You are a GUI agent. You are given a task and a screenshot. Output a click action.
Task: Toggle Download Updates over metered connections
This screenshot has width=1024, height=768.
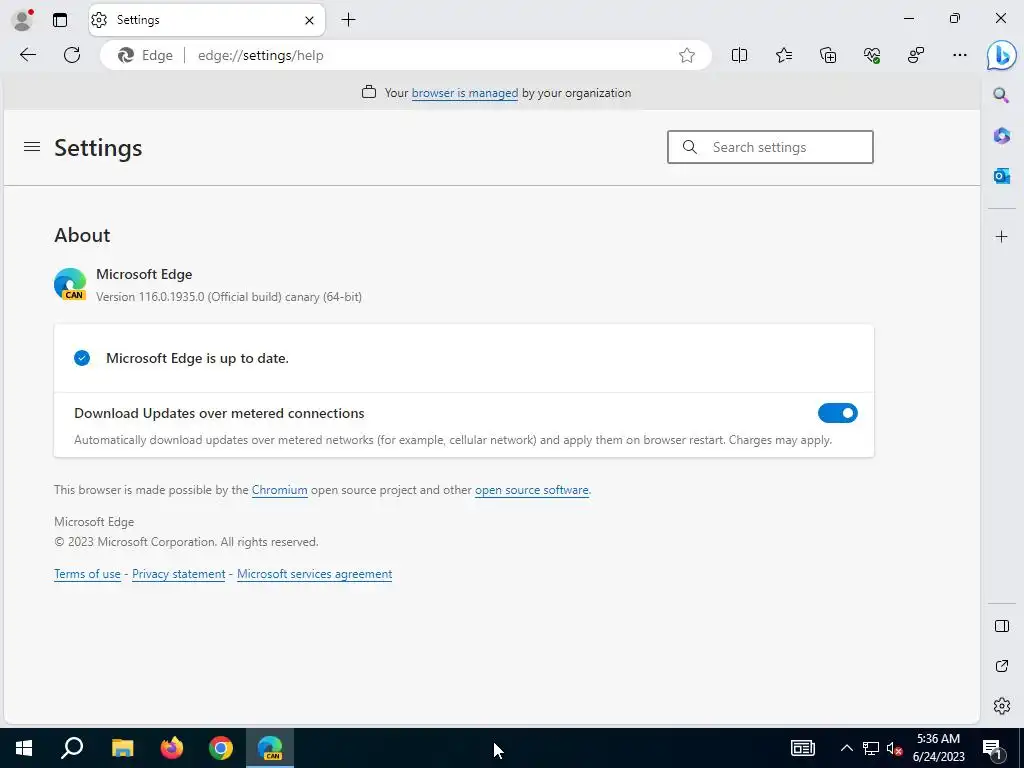[x=837, y=413]
